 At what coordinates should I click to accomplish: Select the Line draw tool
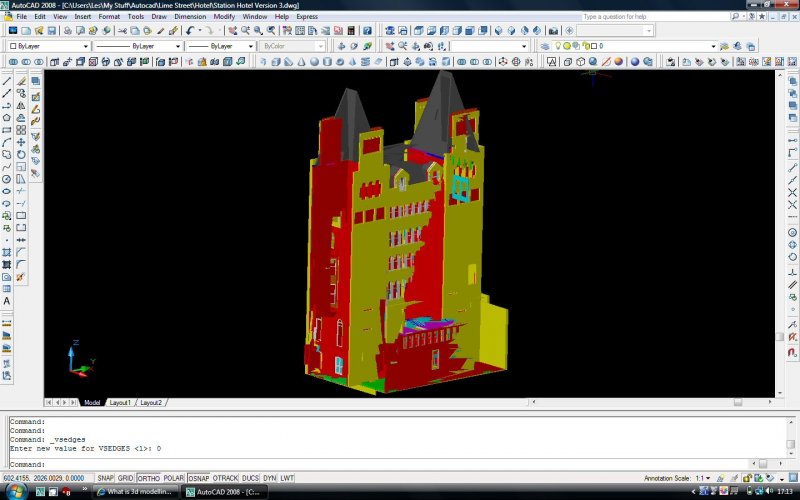[x=7, y=81]
